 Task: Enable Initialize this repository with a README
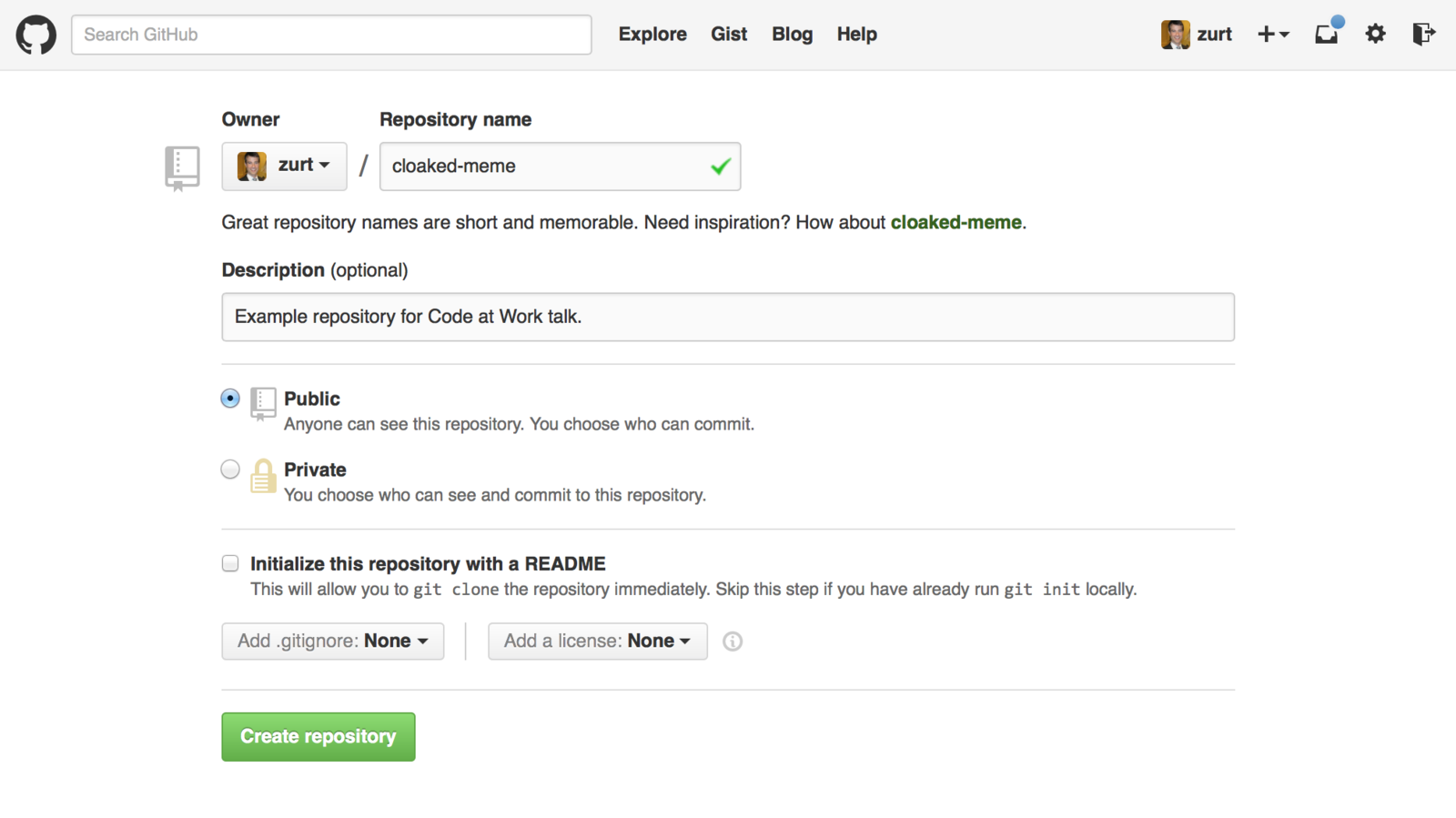pyautogui.click(x=230, y=563)
